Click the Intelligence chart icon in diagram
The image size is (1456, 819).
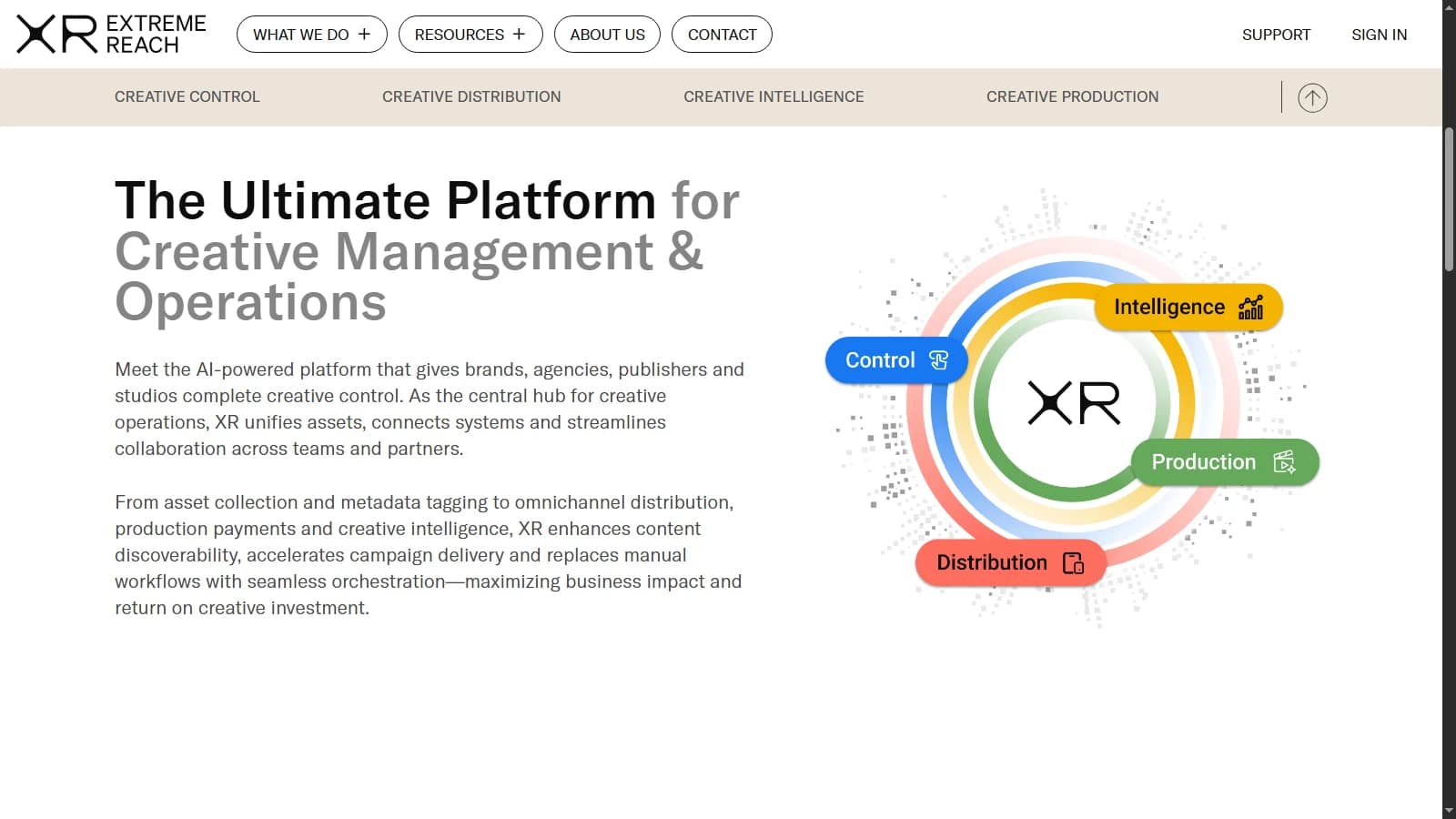(x=1250, y=308)
